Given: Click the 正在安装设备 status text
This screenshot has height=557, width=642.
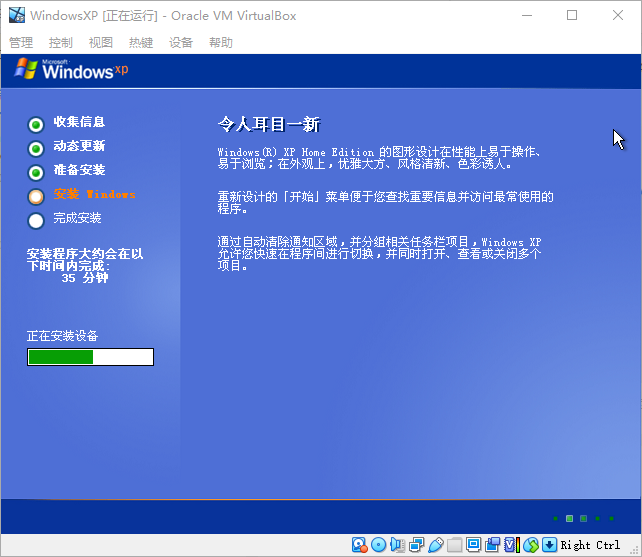Looking at the screenshot, I should (x=62, y=336).
